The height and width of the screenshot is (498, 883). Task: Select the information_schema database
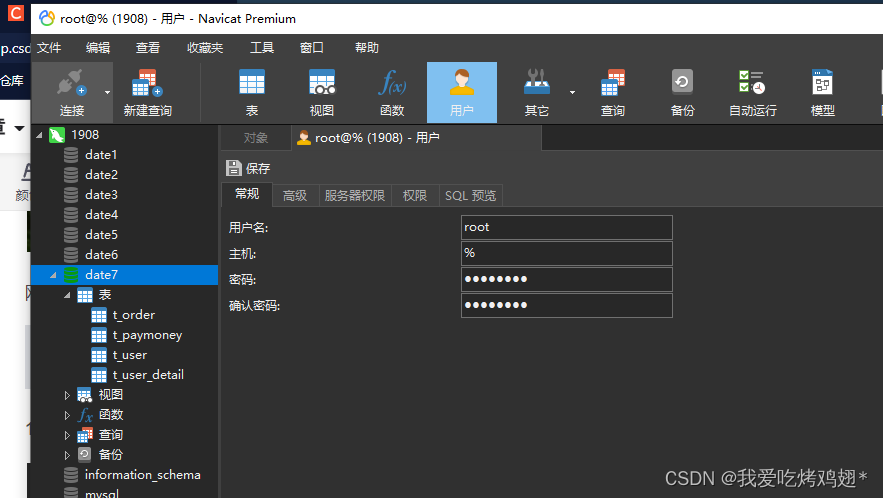[x=142, y=475]
